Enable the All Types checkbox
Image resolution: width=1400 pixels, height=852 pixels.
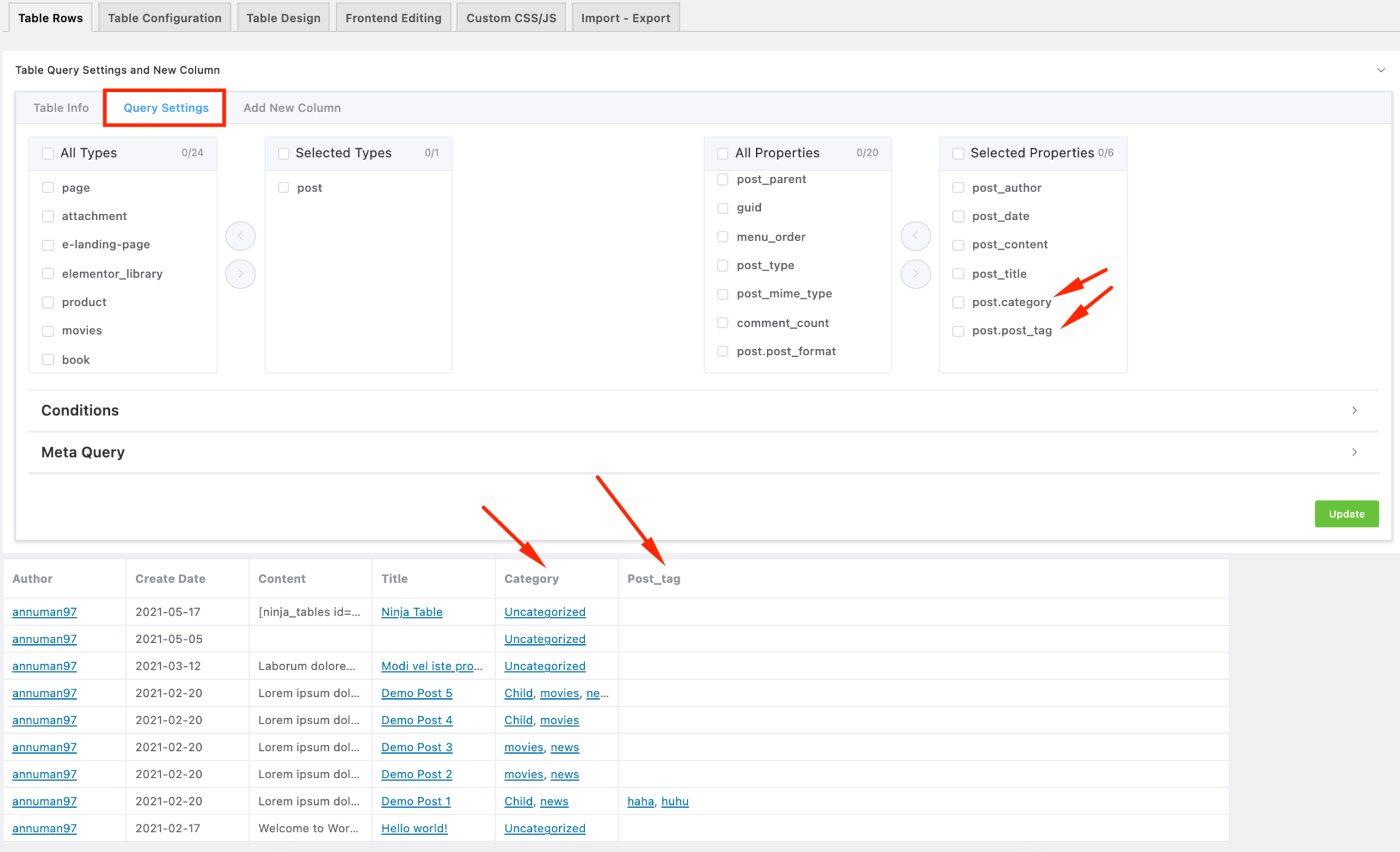(48, 153)
